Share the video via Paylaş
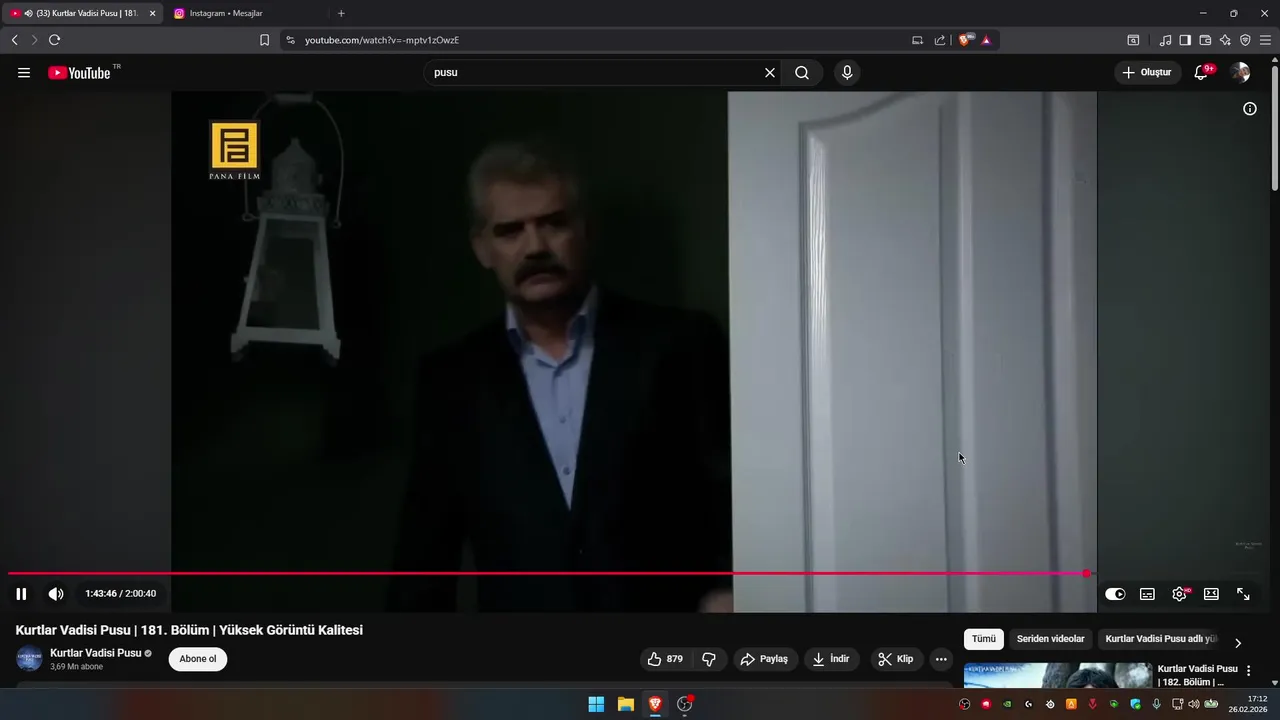Viewport: 1280px width, 720px height. [x=764, y=659]
